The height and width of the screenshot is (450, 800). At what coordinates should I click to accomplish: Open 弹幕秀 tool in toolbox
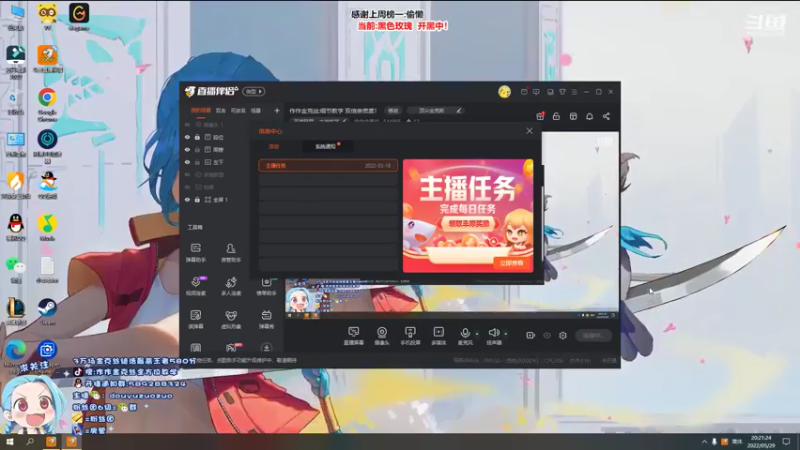(x=266, y=319)
